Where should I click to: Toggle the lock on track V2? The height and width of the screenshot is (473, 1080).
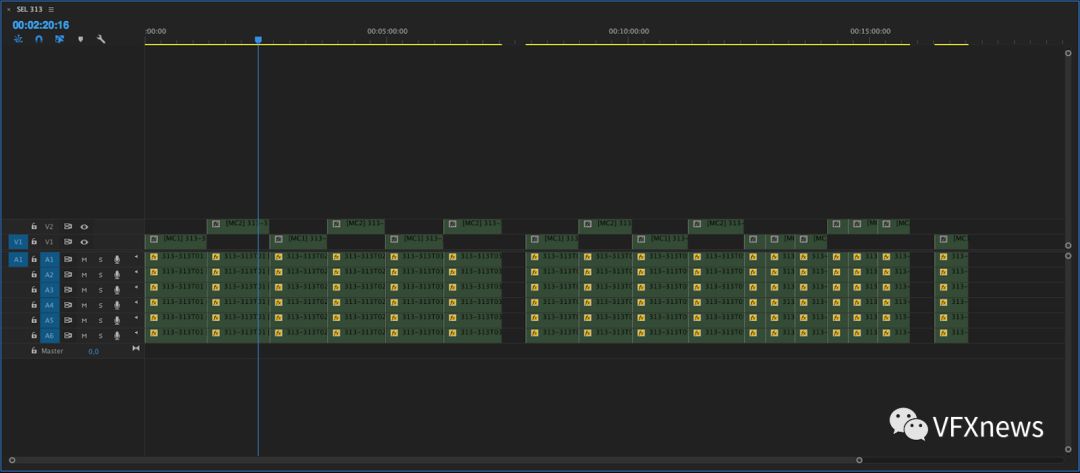34,226
